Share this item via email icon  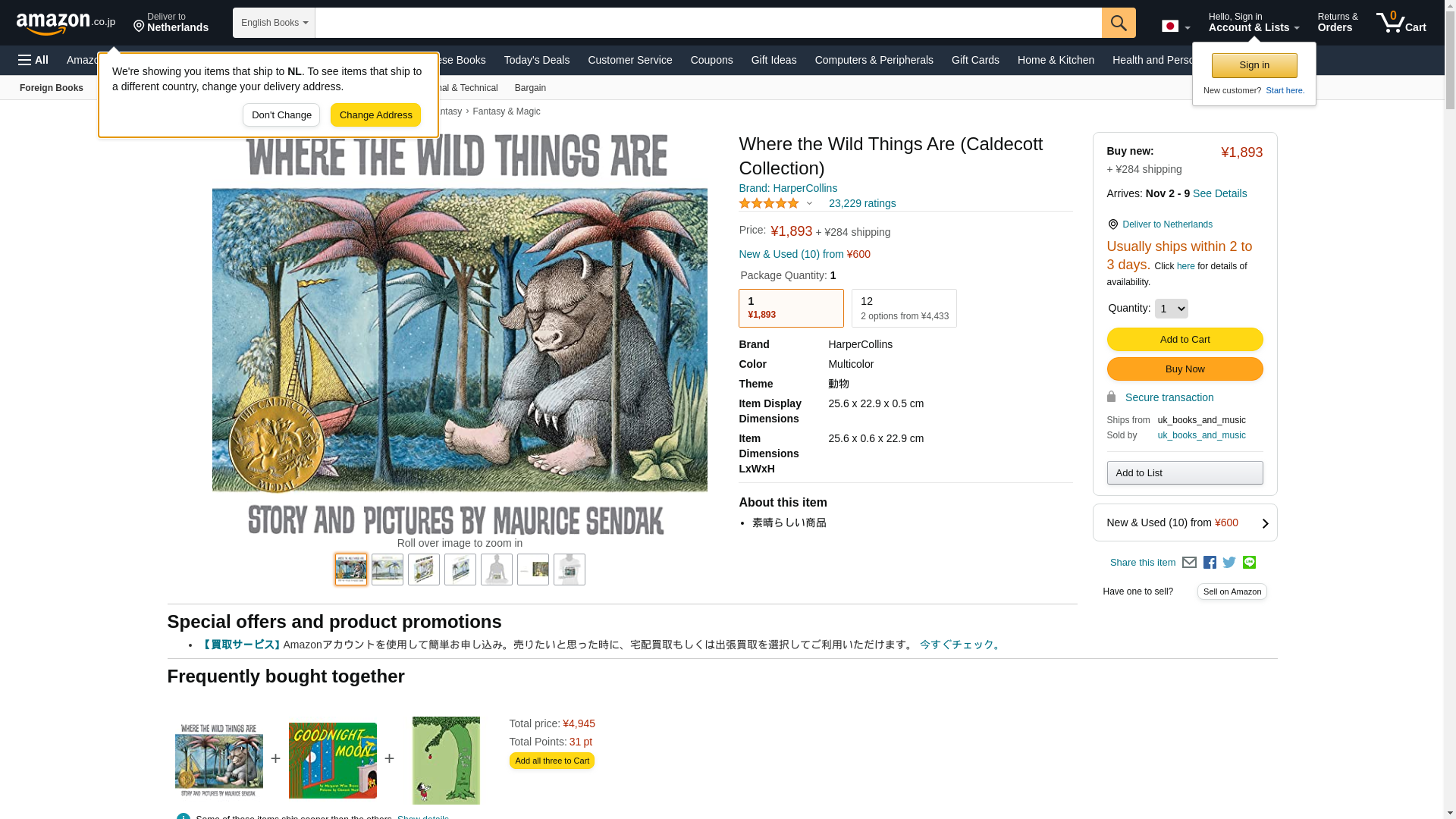pyautogui.click(x=1189, y=563)
